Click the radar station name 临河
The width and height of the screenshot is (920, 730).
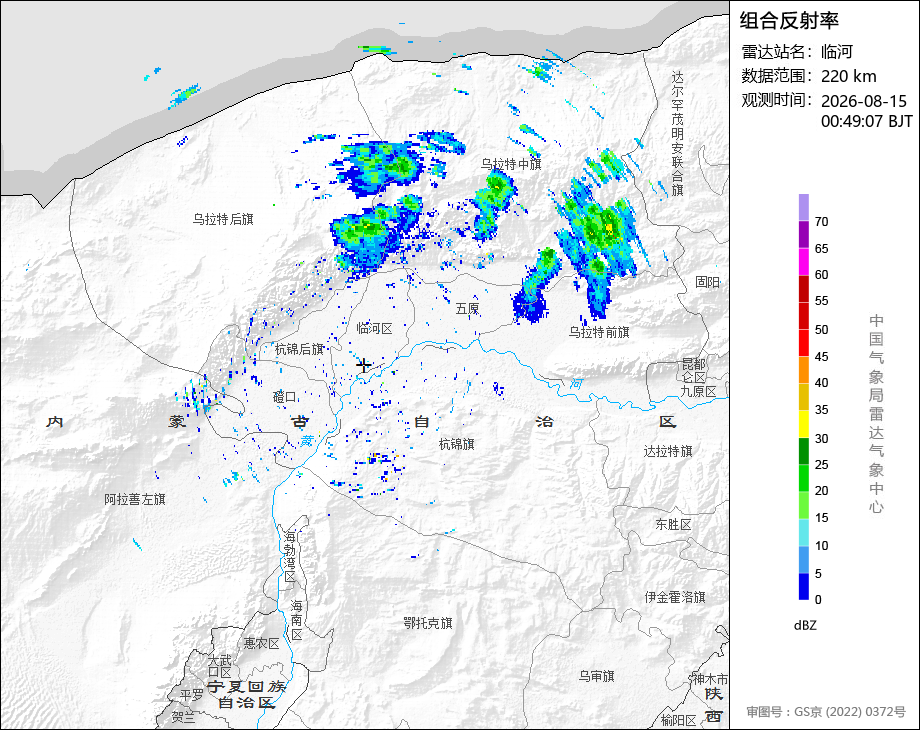coord(837,52)
